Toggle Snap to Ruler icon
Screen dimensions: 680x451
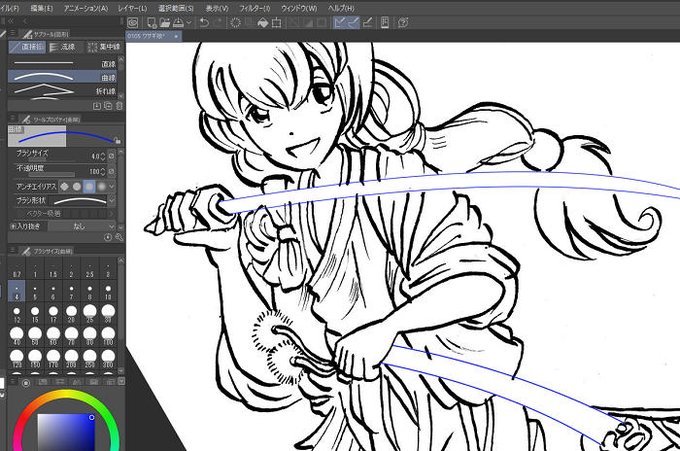340,23
